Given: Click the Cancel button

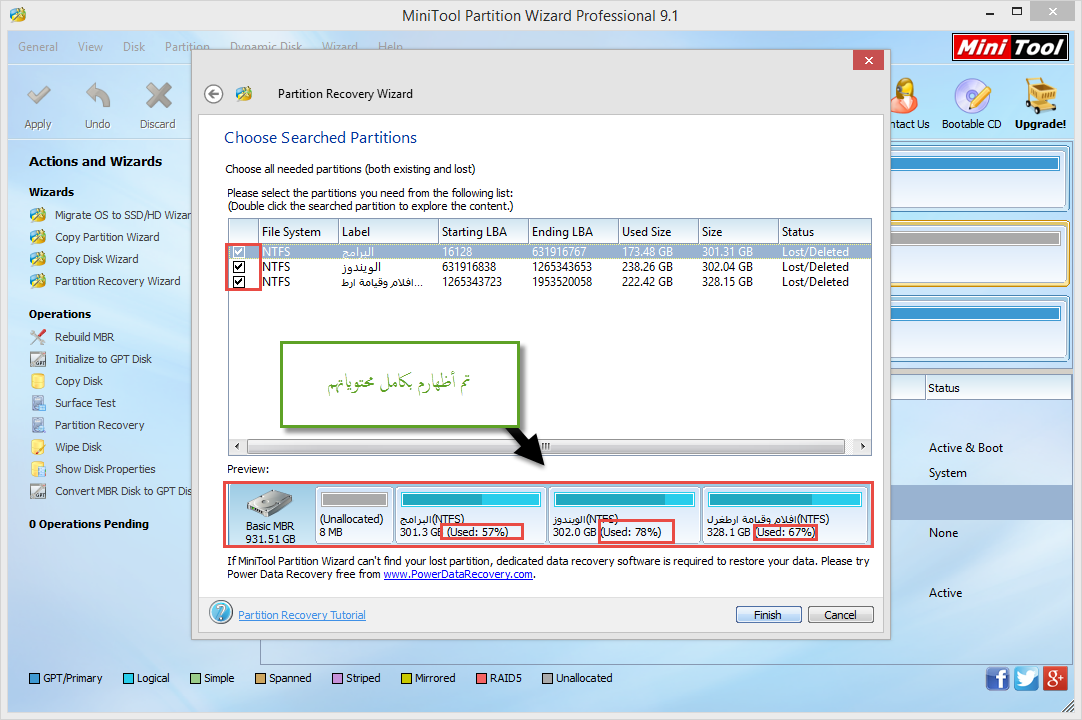Looking at the screenshot, I should point(840,614).
